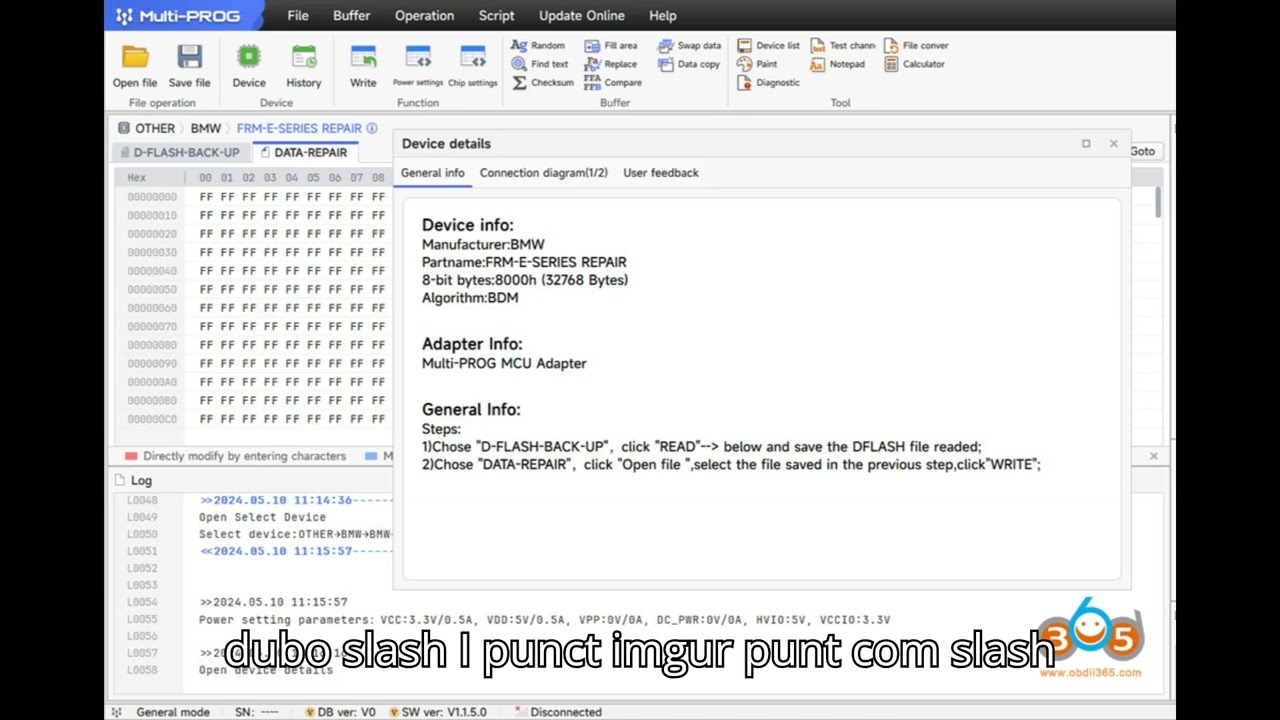1280x720 pixels.
Task: Click 'SW ver: V1.1.5.0' status entry
Action: click(x=438, y=712)
